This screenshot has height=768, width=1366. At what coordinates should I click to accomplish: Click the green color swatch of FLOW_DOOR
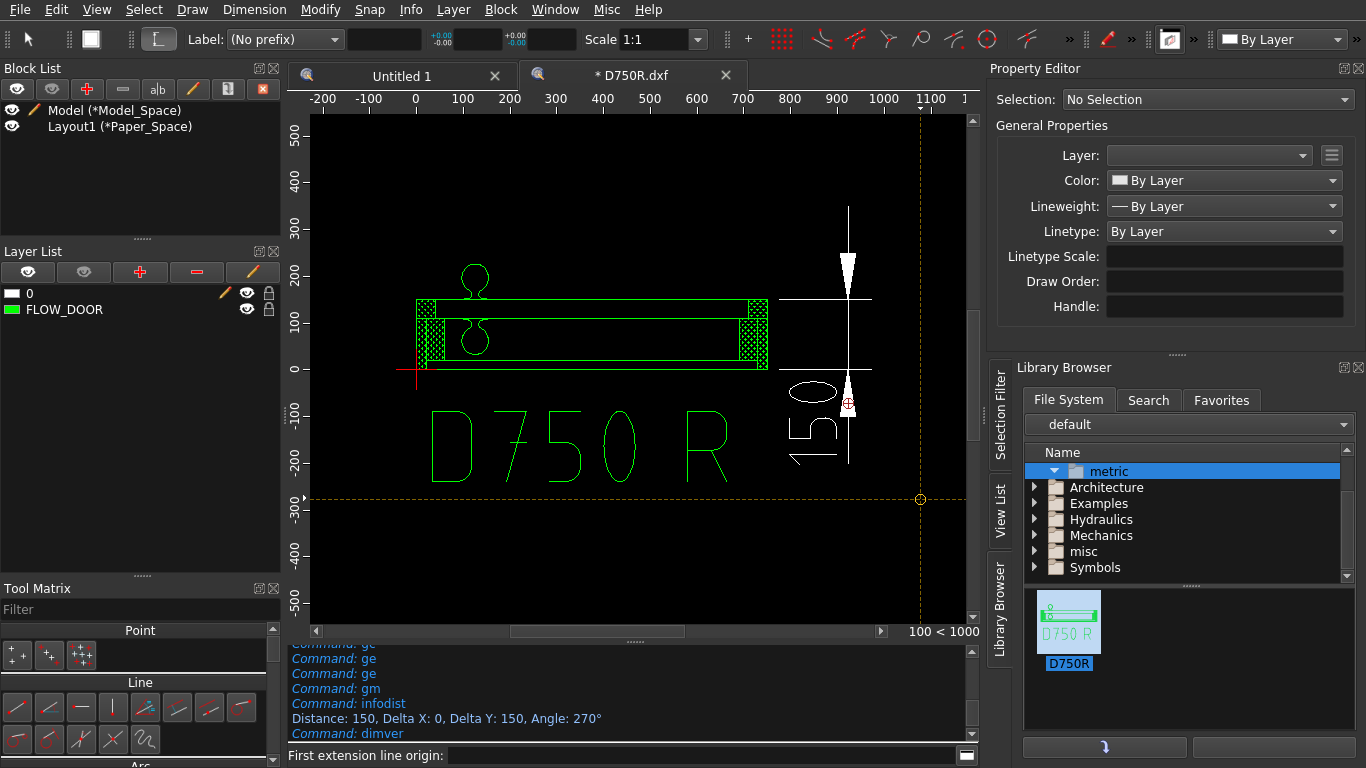12,310
